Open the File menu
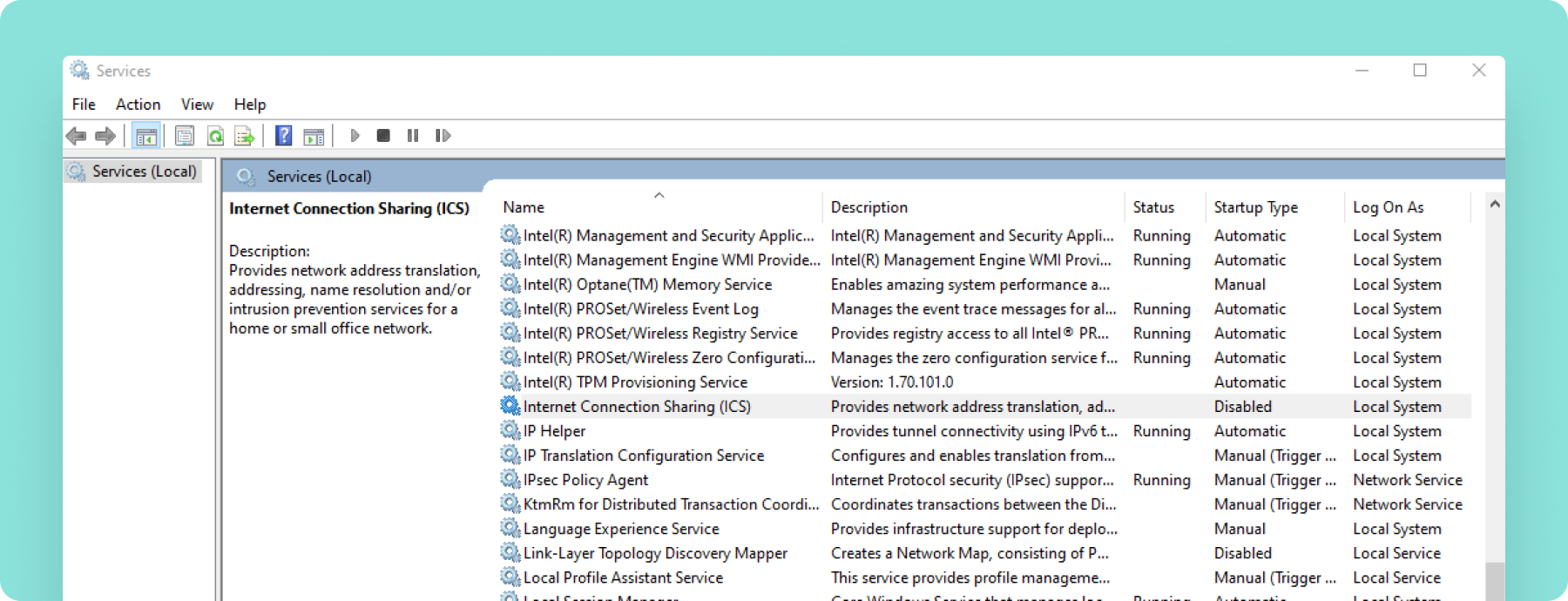The width and height of the screenshot is (1568, 601). pos(84,105)
